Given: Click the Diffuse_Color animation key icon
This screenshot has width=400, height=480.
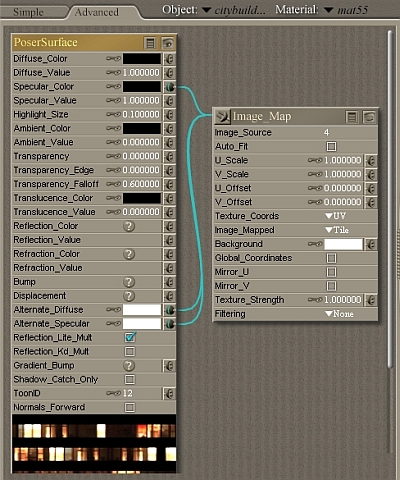Looking at the screenshot, I should point(113,59).
